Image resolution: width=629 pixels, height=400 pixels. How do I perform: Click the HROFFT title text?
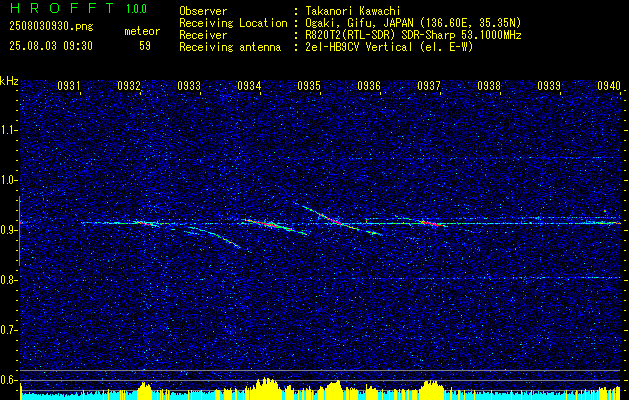point(62,8)
